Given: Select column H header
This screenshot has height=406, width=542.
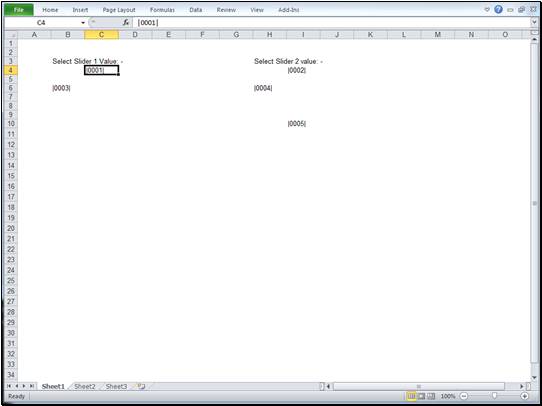Looking at the screenshot, I should (x=270, y=35).
